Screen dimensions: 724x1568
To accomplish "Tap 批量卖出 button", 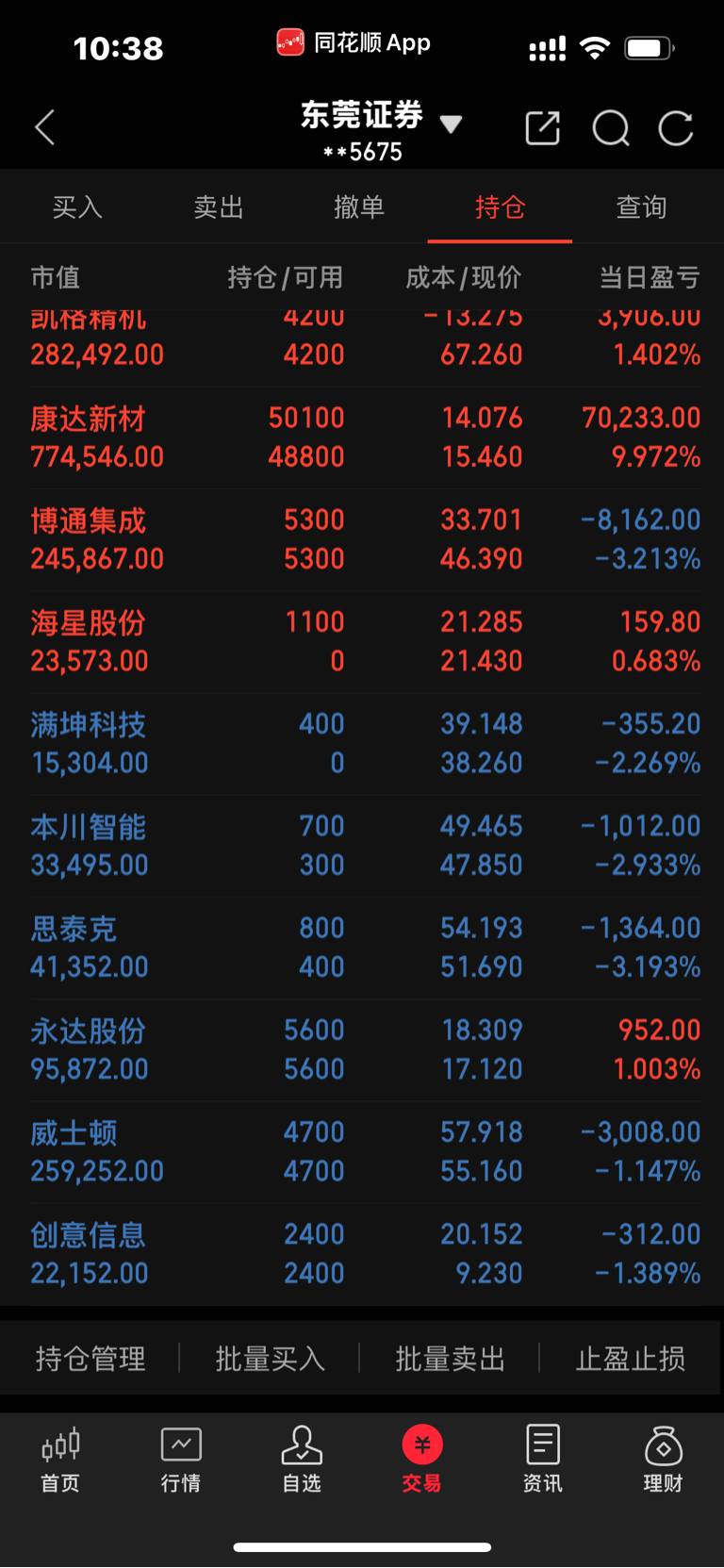I will (451, 1359).
